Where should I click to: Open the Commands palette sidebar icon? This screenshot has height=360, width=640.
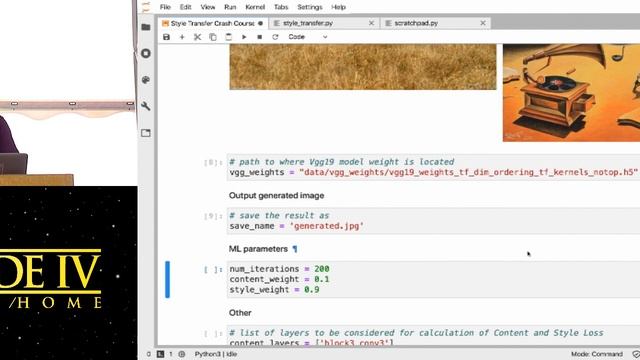coord(146,80)
